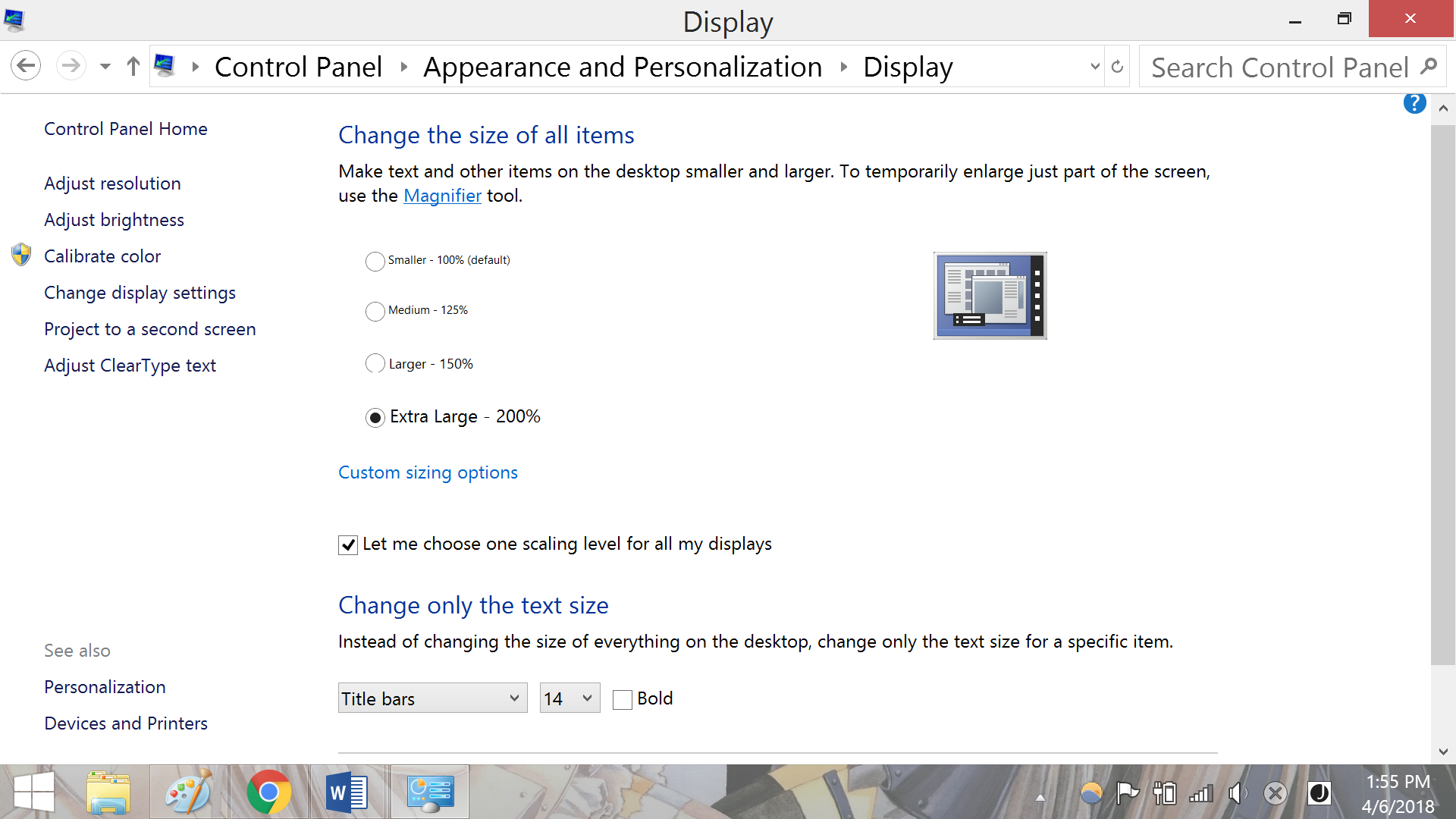Click the Search Control Panel field
Screen dimensions: 1456x819
pyautogui.click(x=1279, y=67)
